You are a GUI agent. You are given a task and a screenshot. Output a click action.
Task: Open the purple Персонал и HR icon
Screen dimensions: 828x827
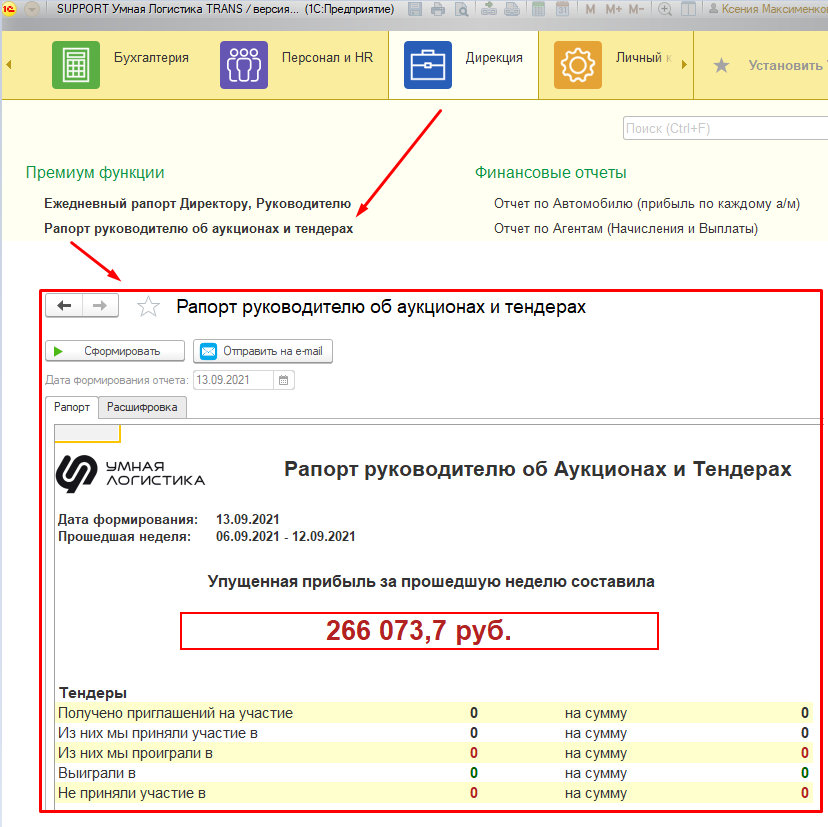pos(244,65)
